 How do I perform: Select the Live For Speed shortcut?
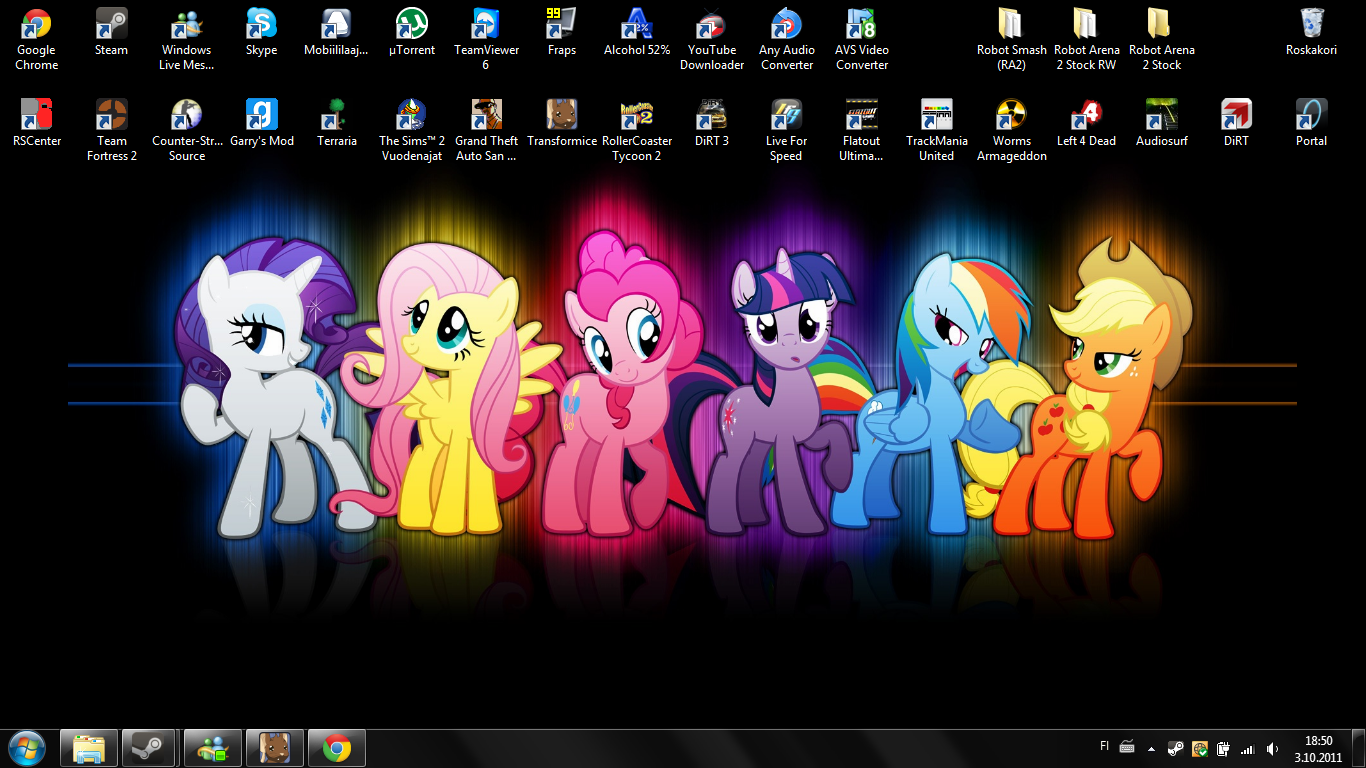click(x=787, y=131)
